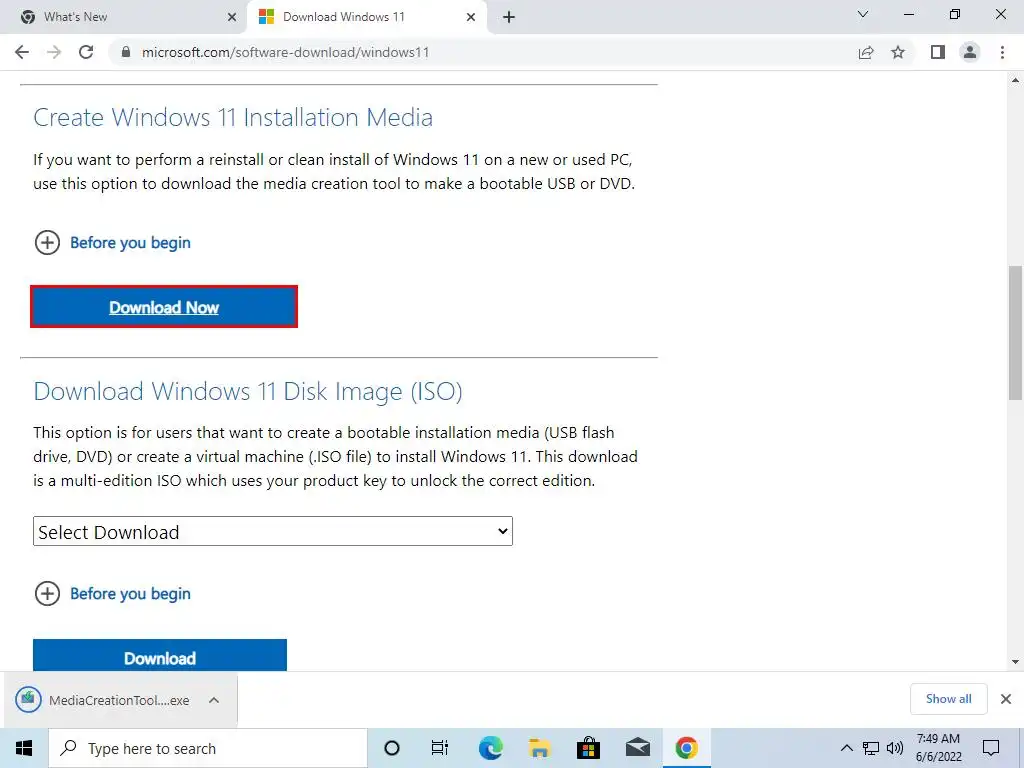Open File Explorer from taskbar
Viewport: 1024px width, 768px height.
539,748
